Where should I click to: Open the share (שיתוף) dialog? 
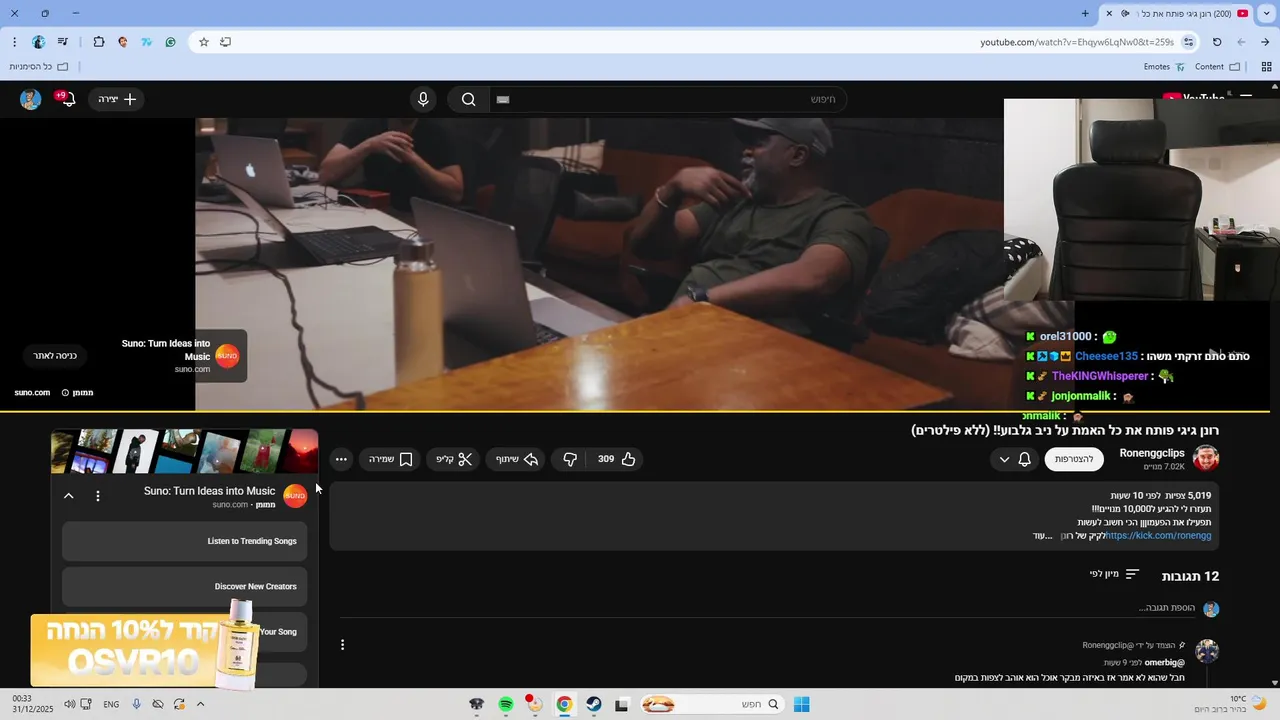pos(517,459)
